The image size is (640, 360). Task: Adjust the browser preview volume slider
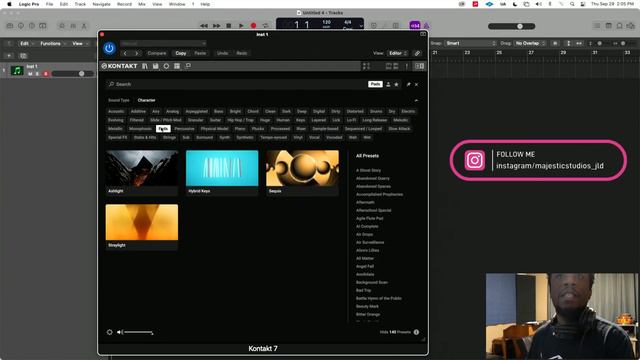tap(139, 332)
